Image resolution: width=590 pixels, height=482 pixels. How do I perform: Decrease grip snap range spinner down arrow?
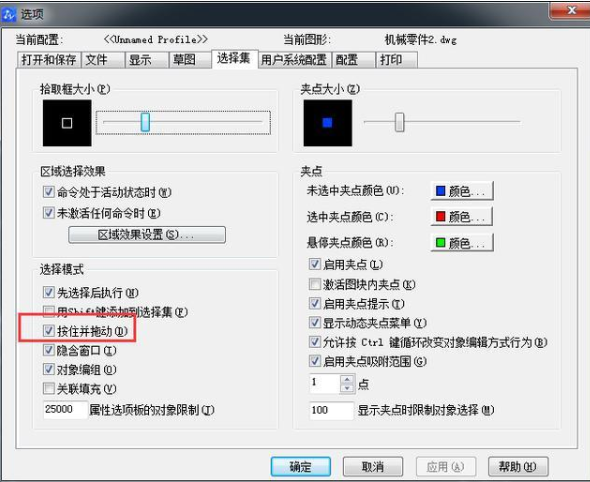point(347,388)
